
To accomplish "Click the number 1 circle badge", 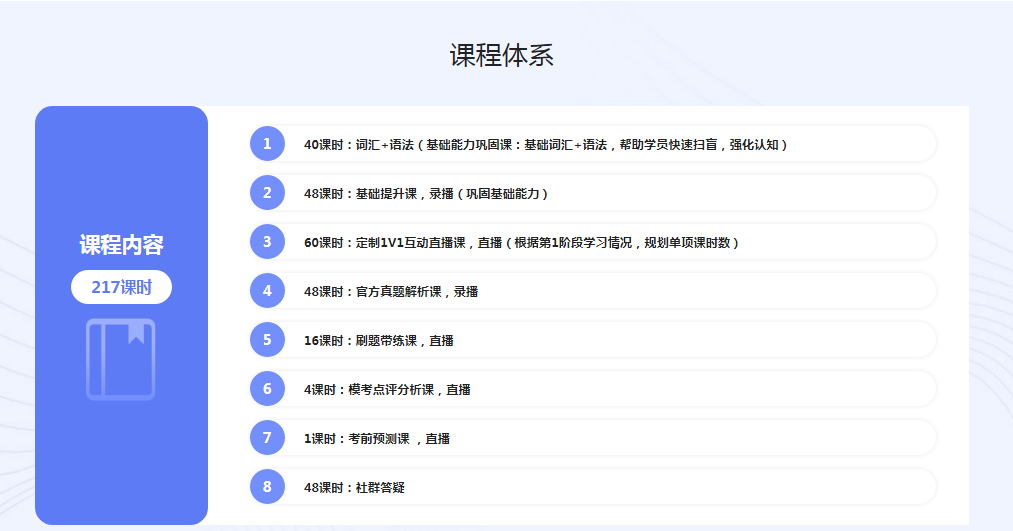I will [267, 144].
